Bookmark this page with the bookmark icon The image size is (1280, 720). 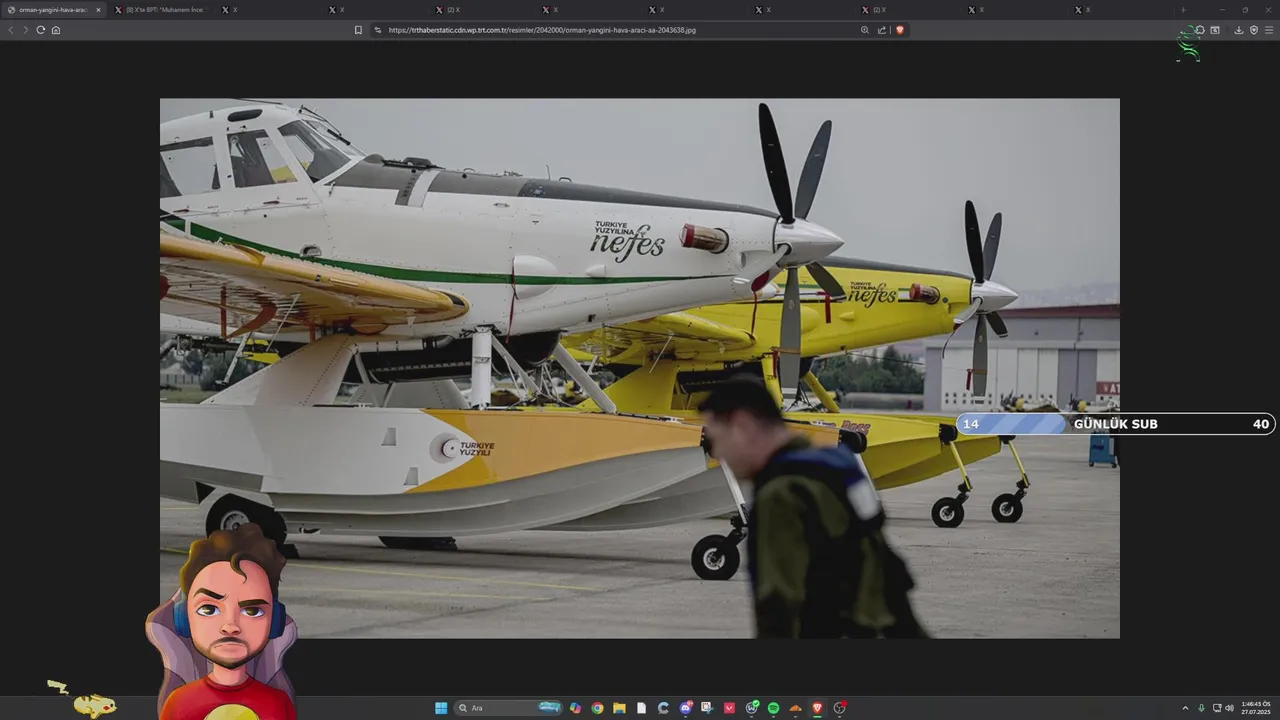coord(358,30)
